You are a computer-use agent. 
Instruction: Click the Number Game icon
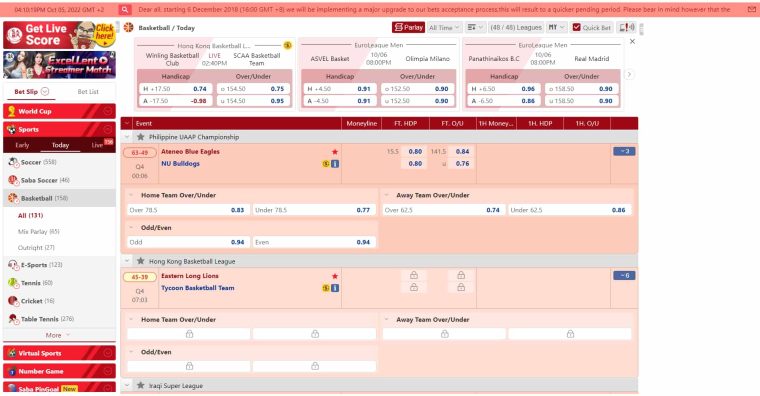coord(12,371)
